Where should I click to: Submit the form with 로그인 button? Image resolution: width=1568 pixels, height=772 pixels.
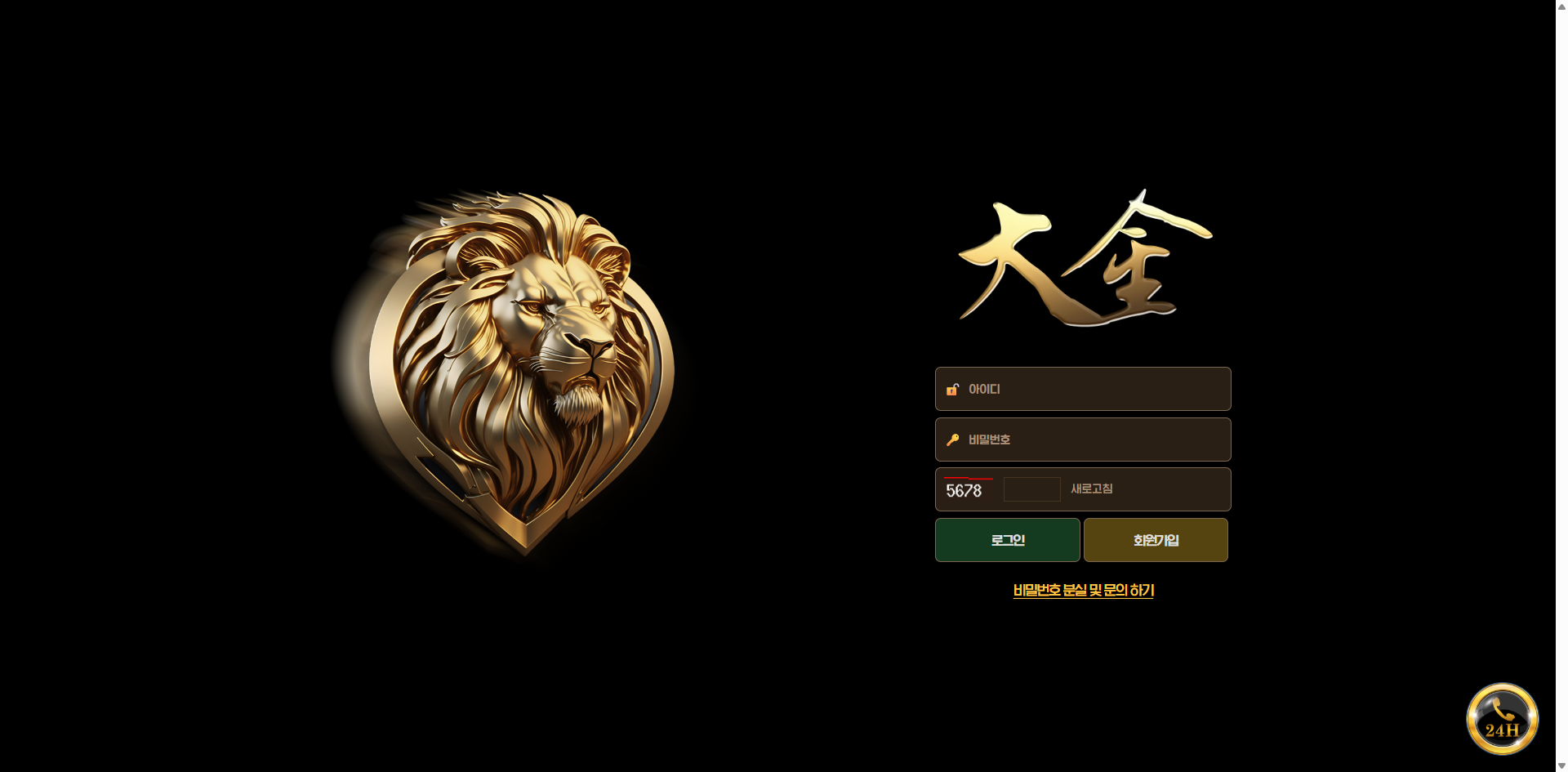1008,540
